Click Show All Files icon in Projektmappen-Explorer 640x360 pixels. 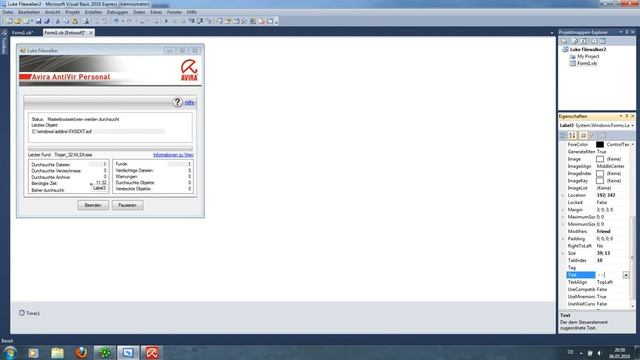(575, 41)
